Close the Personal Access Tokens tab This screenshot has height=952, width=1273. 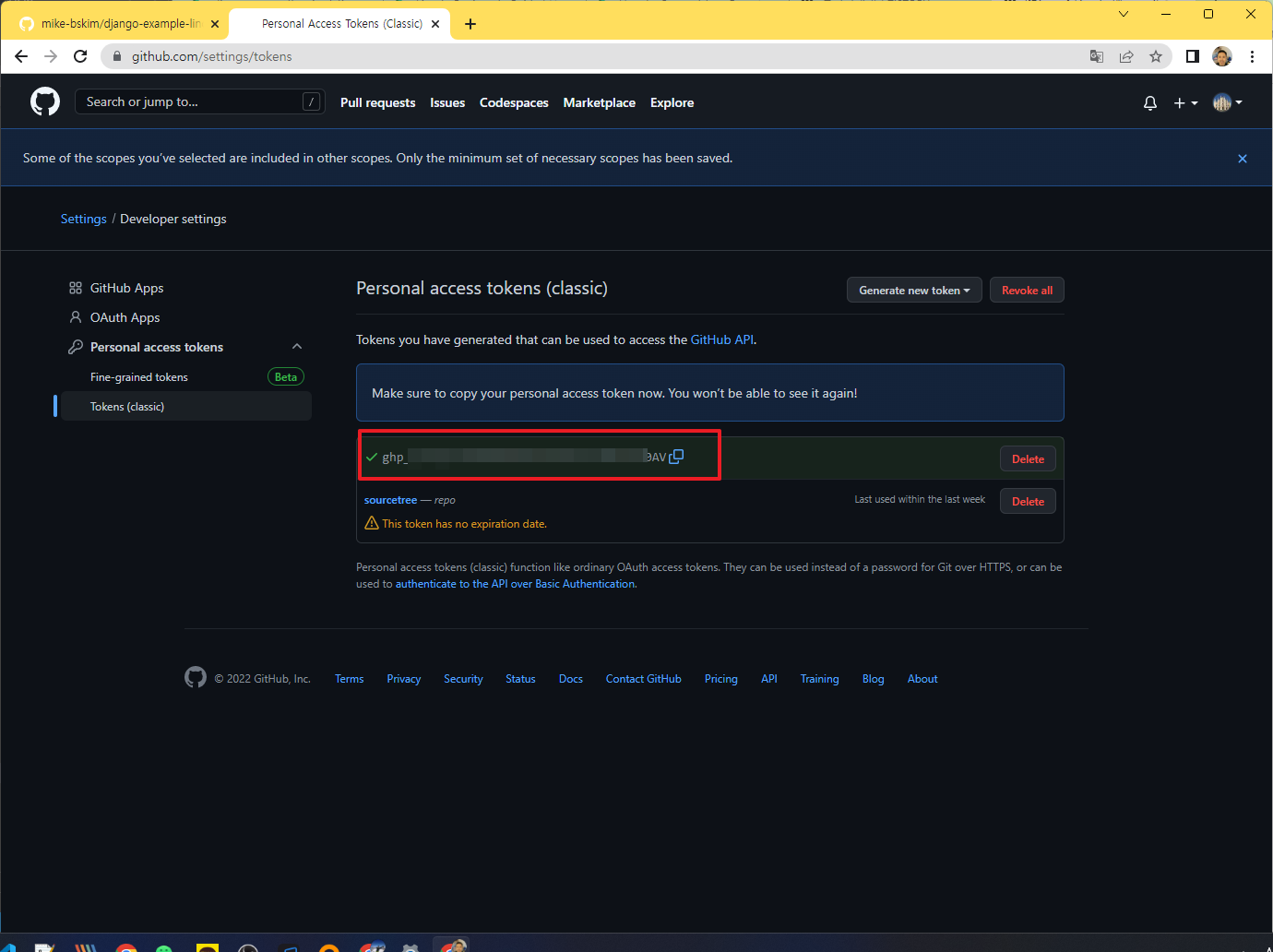click(435, 24)
